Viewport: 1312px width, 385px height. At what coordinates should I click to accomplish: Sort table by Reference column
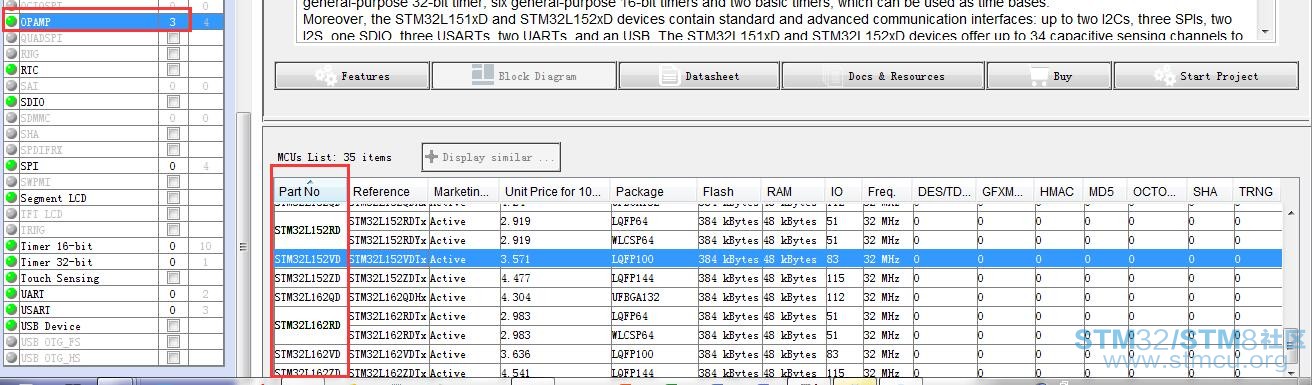388,191
